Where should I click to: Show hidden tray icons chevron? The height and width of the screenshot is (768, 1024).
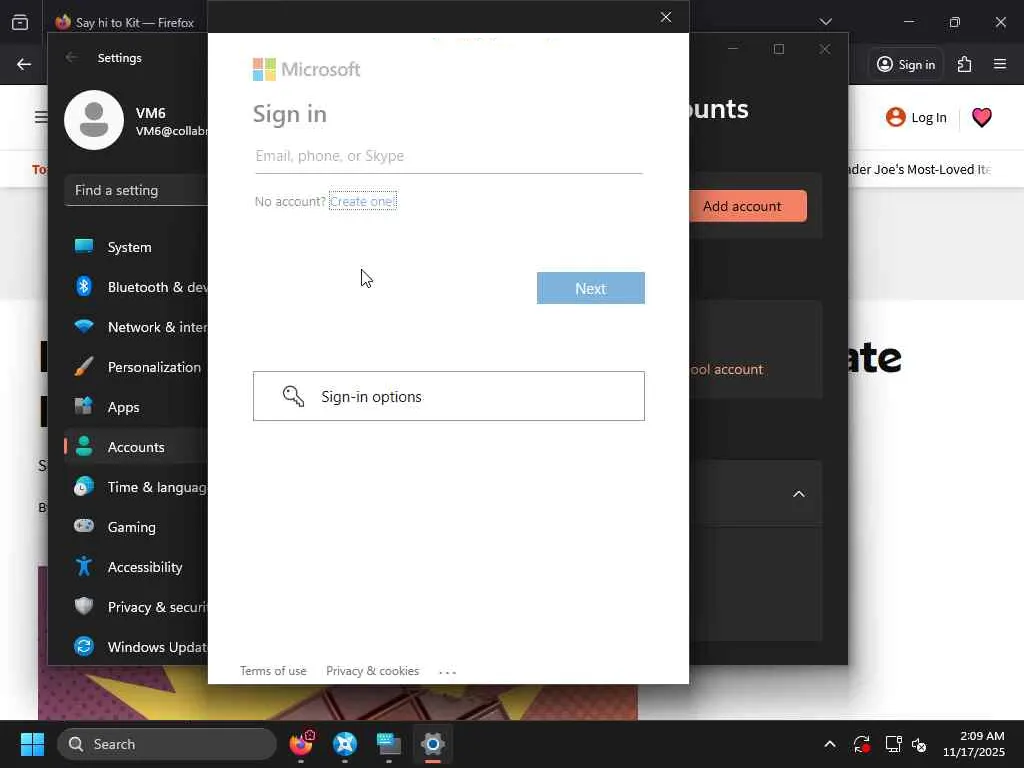point(829,744)
